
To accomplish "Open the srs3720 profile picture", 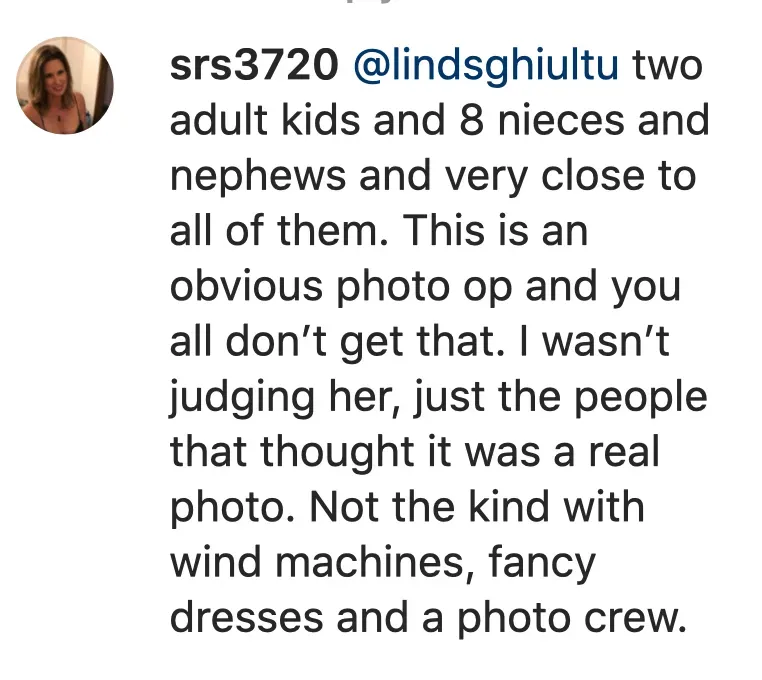I will [65, 86].
